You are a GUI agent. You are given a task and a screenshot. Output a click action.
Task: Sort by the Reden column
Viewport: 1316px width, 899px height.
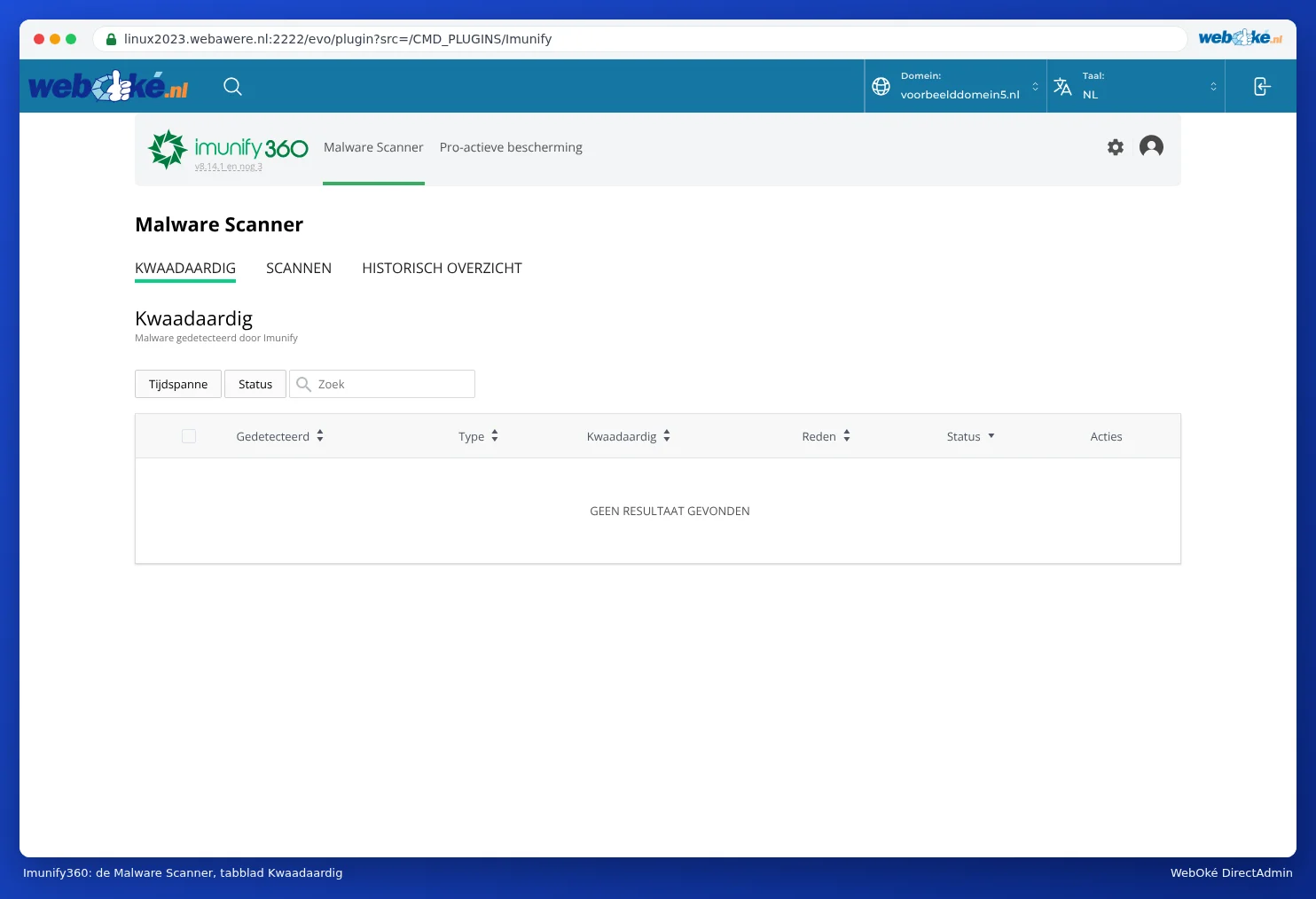click(826, 436)
